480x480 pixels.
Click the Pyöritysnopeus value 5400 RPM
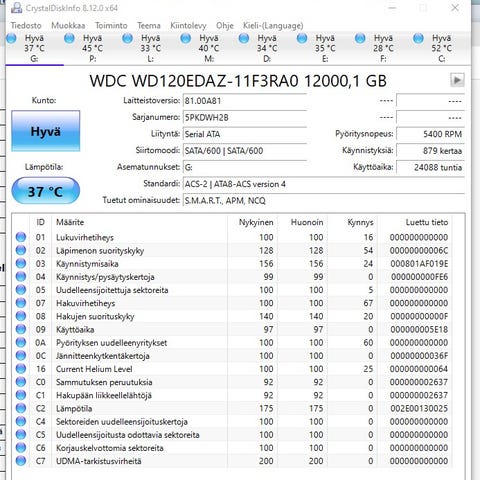(x=430, y=134)
